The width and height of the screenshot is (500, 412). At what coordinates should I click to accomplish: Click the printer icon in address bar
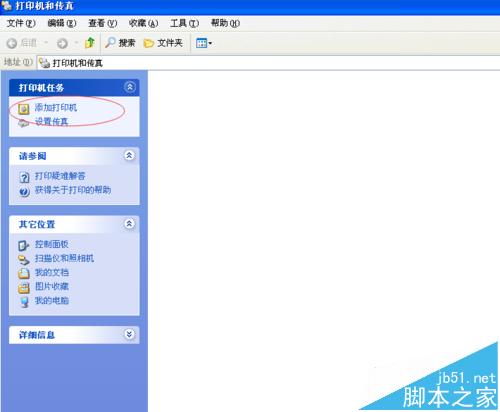click(44, 63)
